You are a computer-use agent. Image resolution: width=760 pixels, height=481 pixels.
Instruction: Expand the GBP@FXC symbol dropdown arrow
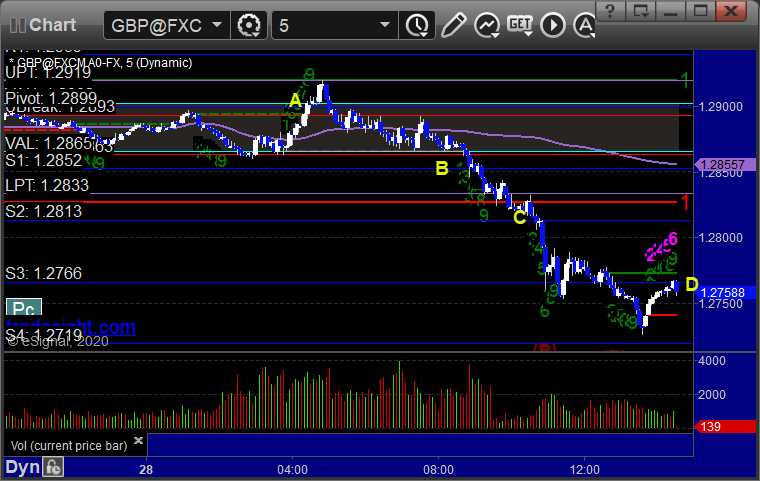217,25
